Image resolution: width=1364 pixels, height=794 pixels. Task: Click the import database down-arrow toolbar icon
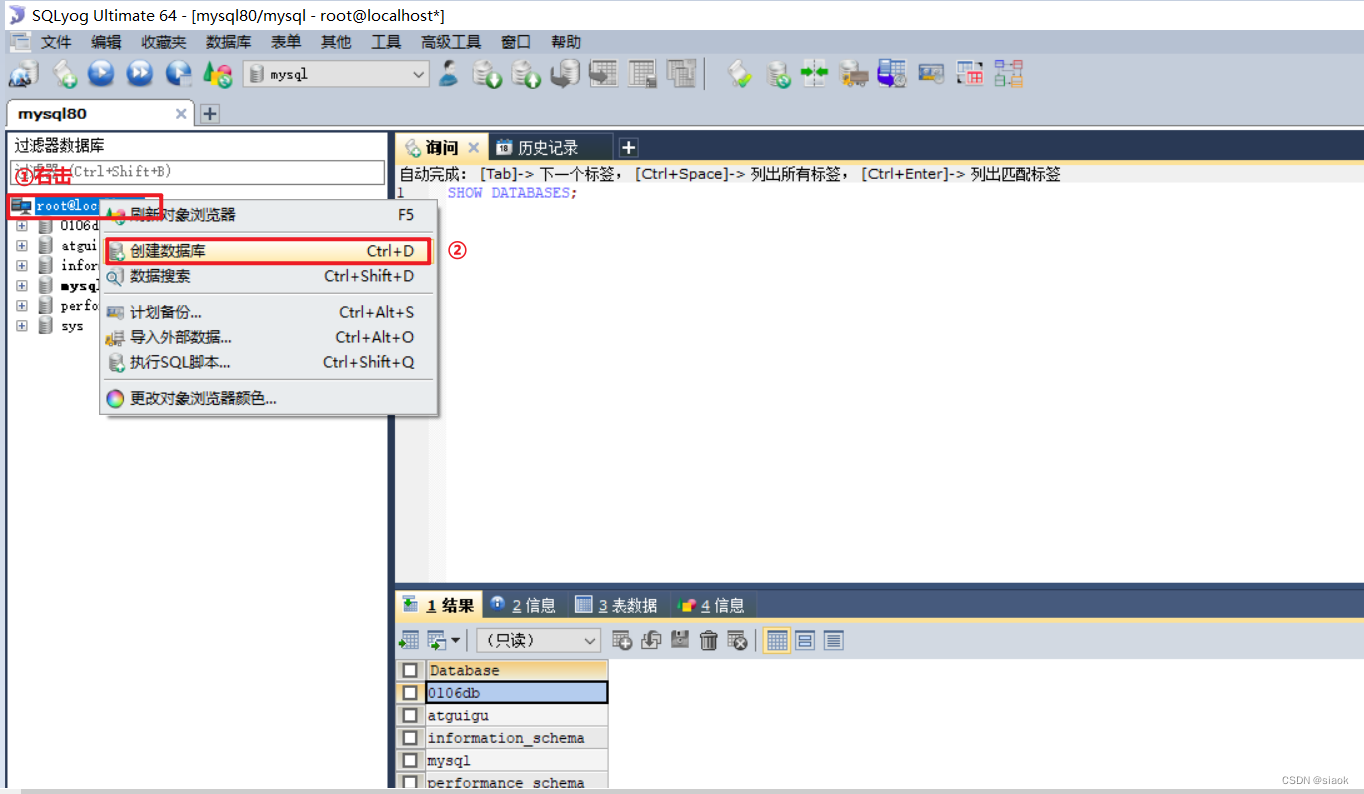click(x=488, y=73)
